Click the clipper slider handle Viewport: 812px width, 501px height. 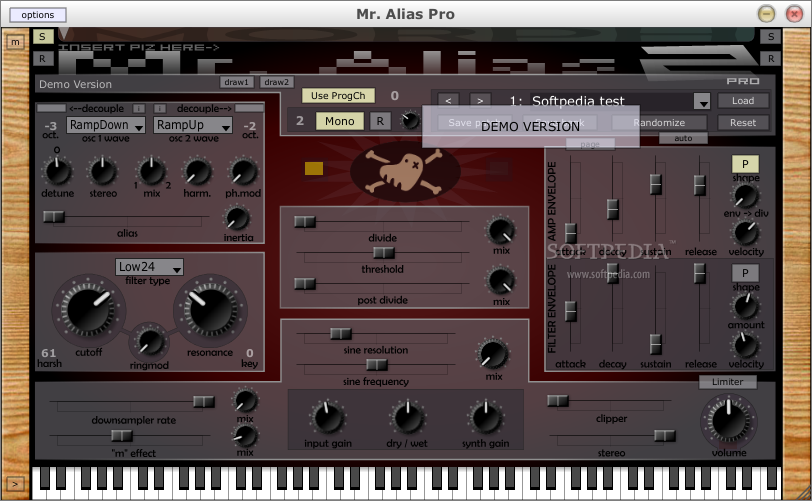(x=558, y=400)
